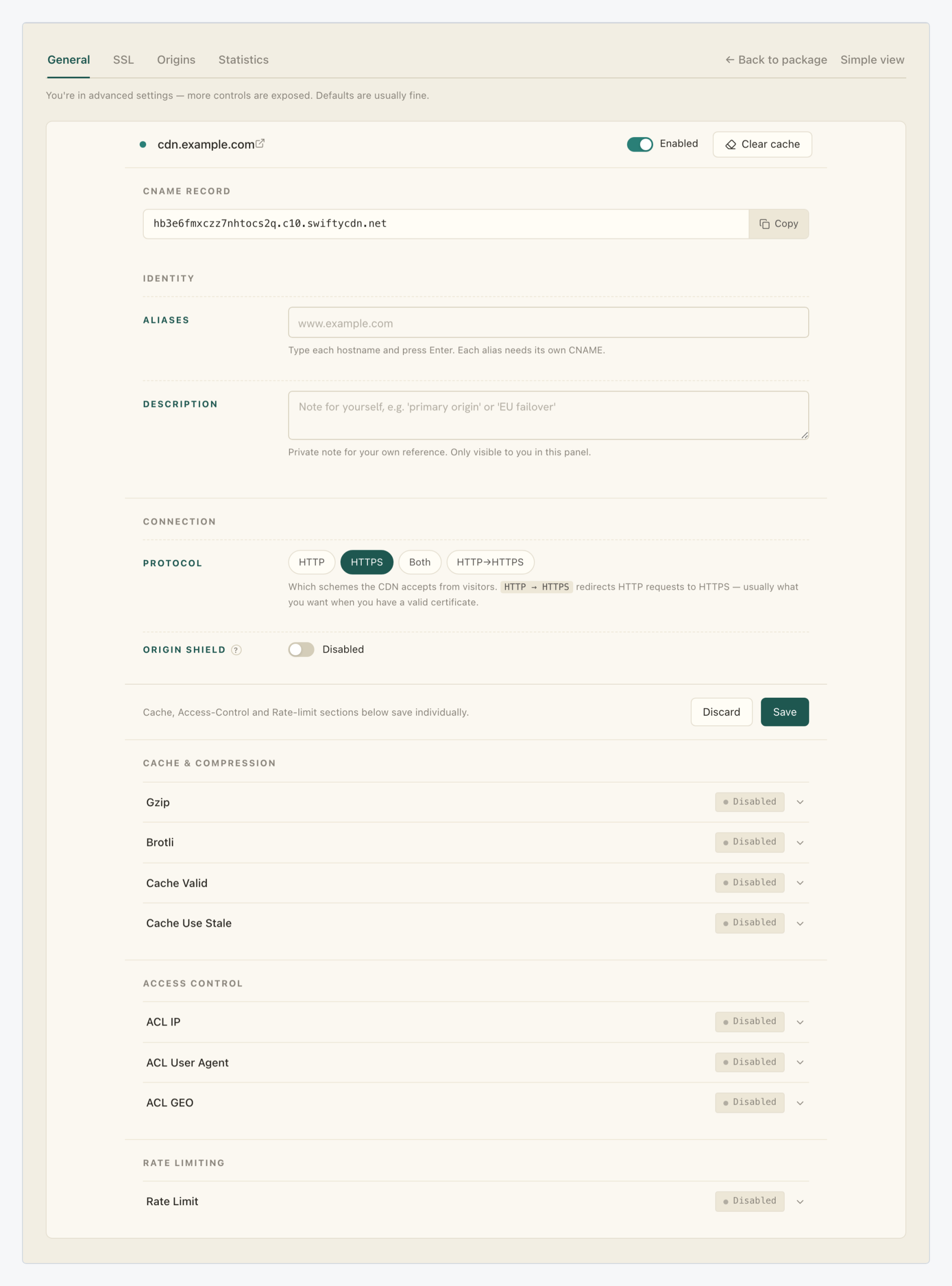Click the description box resize handle

pos(804,435)
